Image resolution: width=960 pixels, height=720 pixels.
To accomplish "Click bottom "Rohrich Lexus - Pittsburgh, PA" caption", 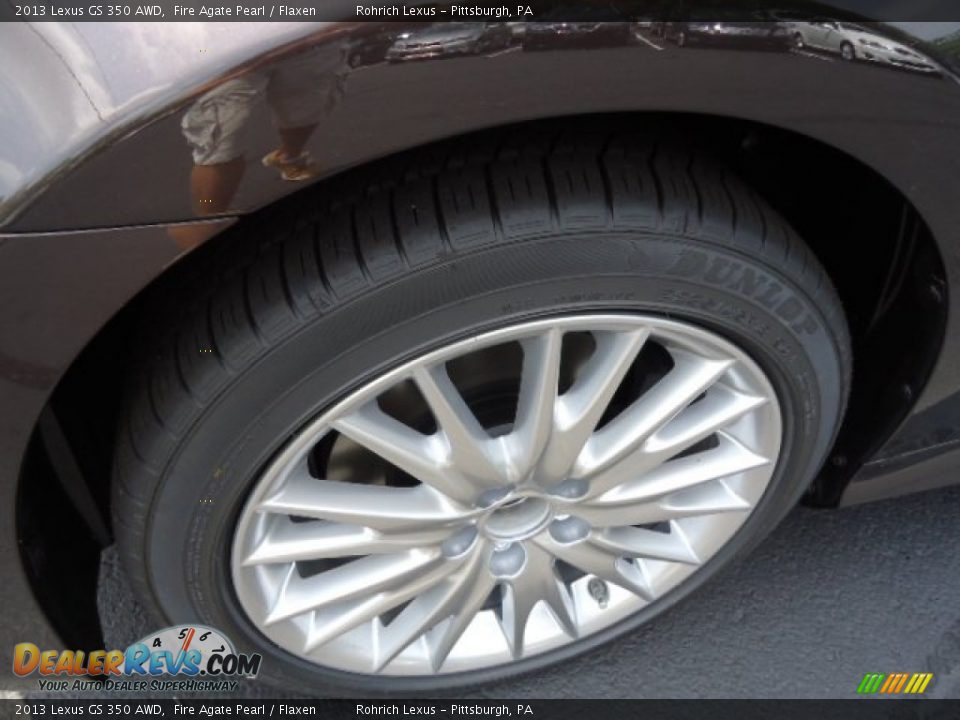I will tap(444, 709).
